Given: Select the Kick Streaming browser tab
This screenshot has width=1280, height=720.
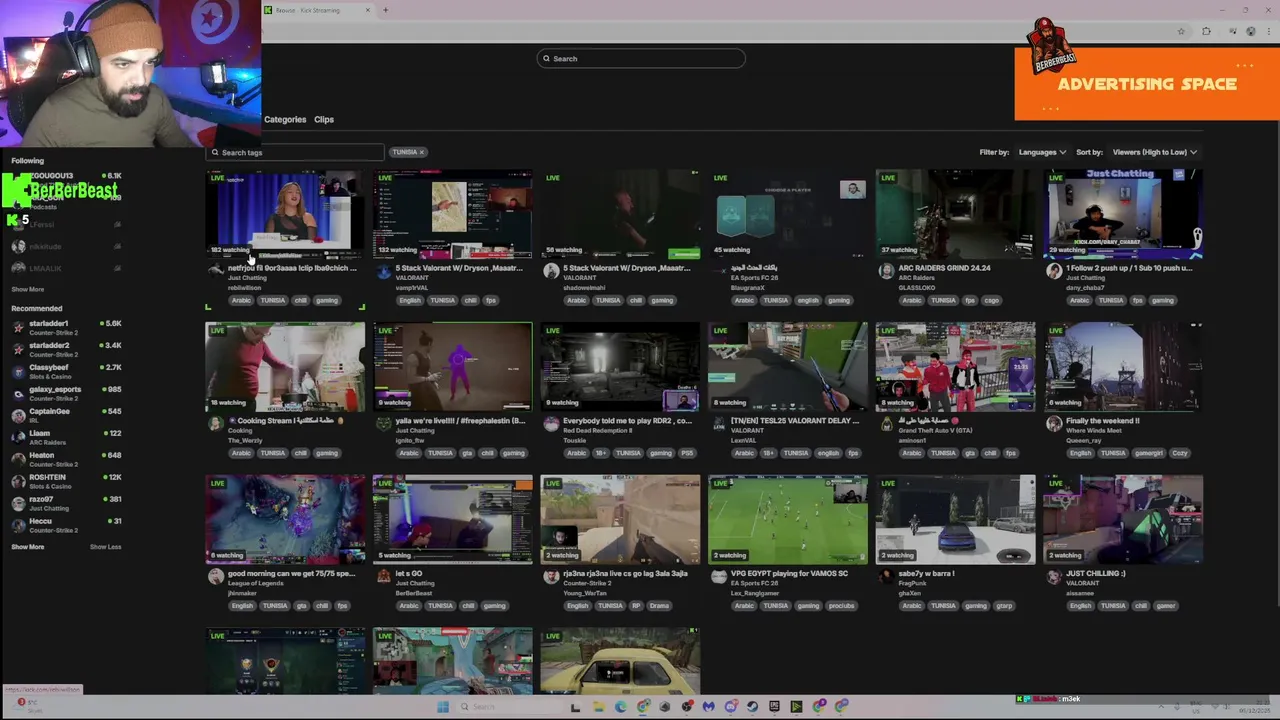Looking at the screenshot, I should (318, 10).
